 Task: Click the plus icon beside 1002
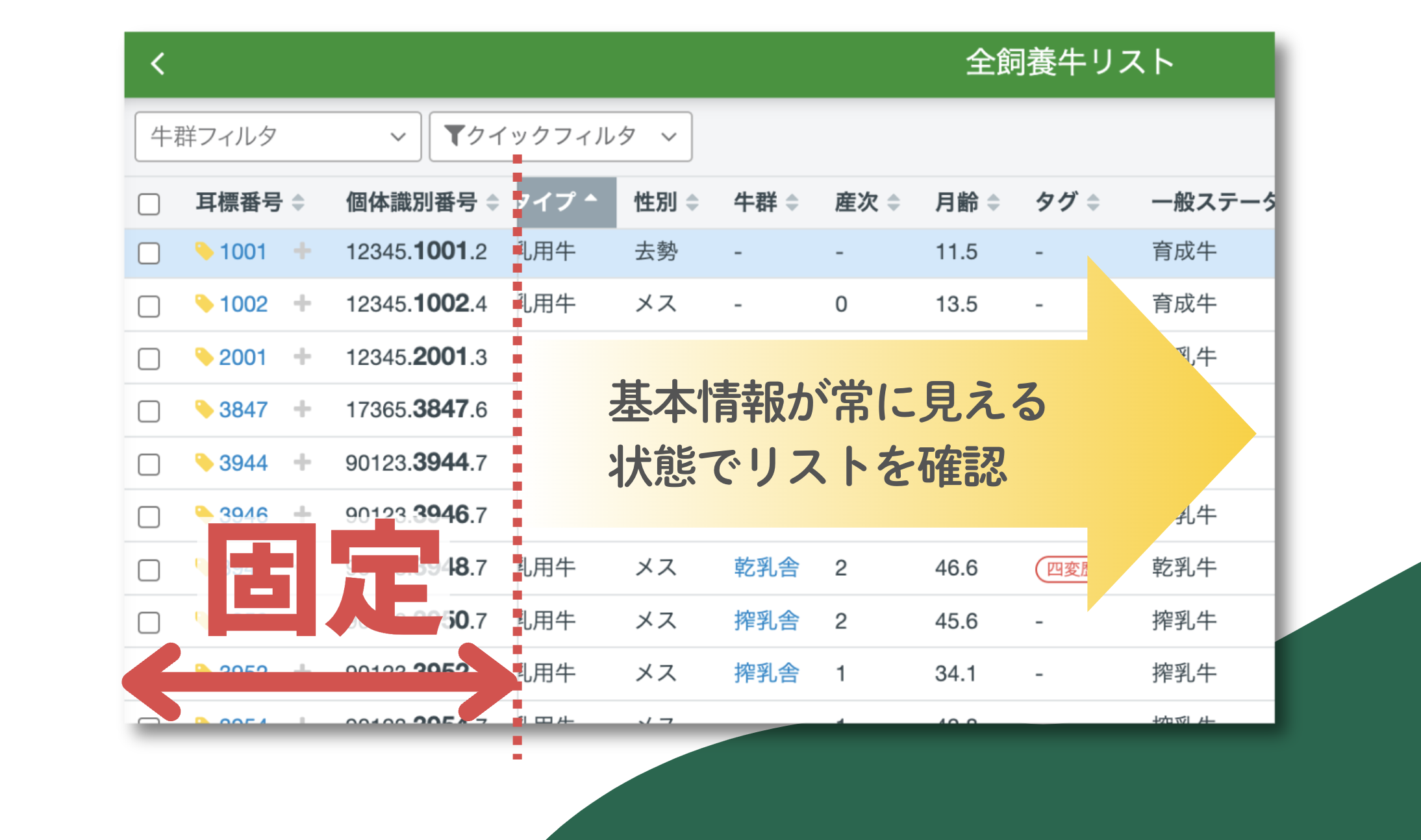point(302,303)
